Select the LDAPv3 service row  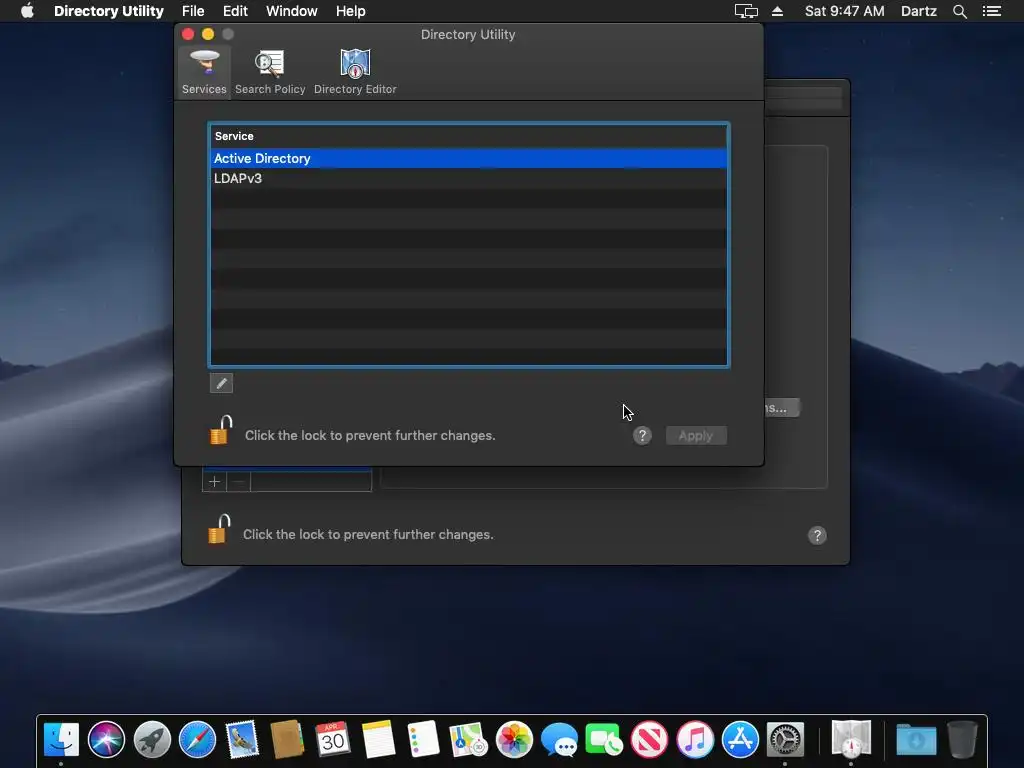tap(468, 178)
